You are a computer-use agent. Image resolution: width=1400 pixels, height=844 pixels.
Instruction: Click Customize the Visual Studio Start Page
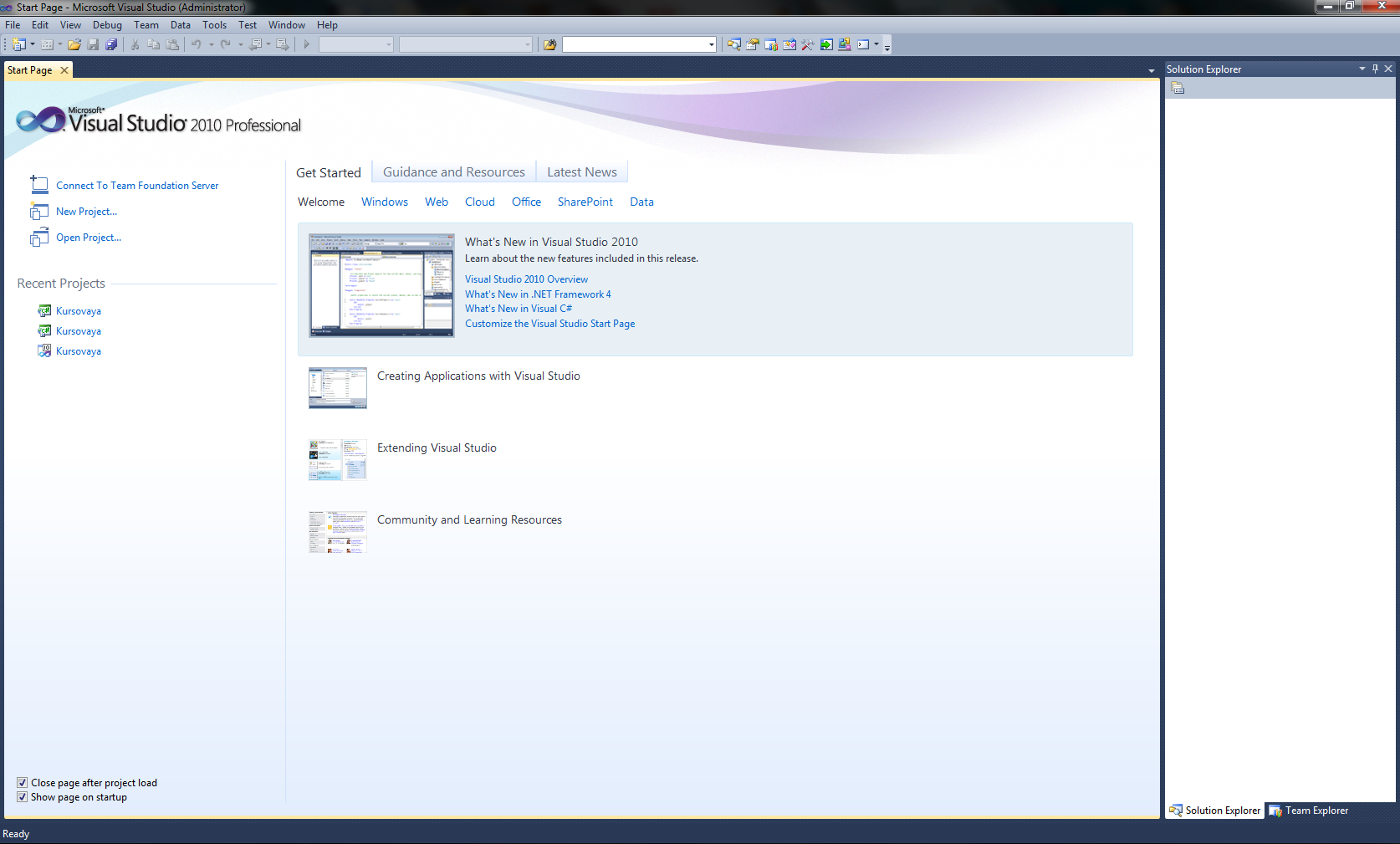tap(550, 324)
